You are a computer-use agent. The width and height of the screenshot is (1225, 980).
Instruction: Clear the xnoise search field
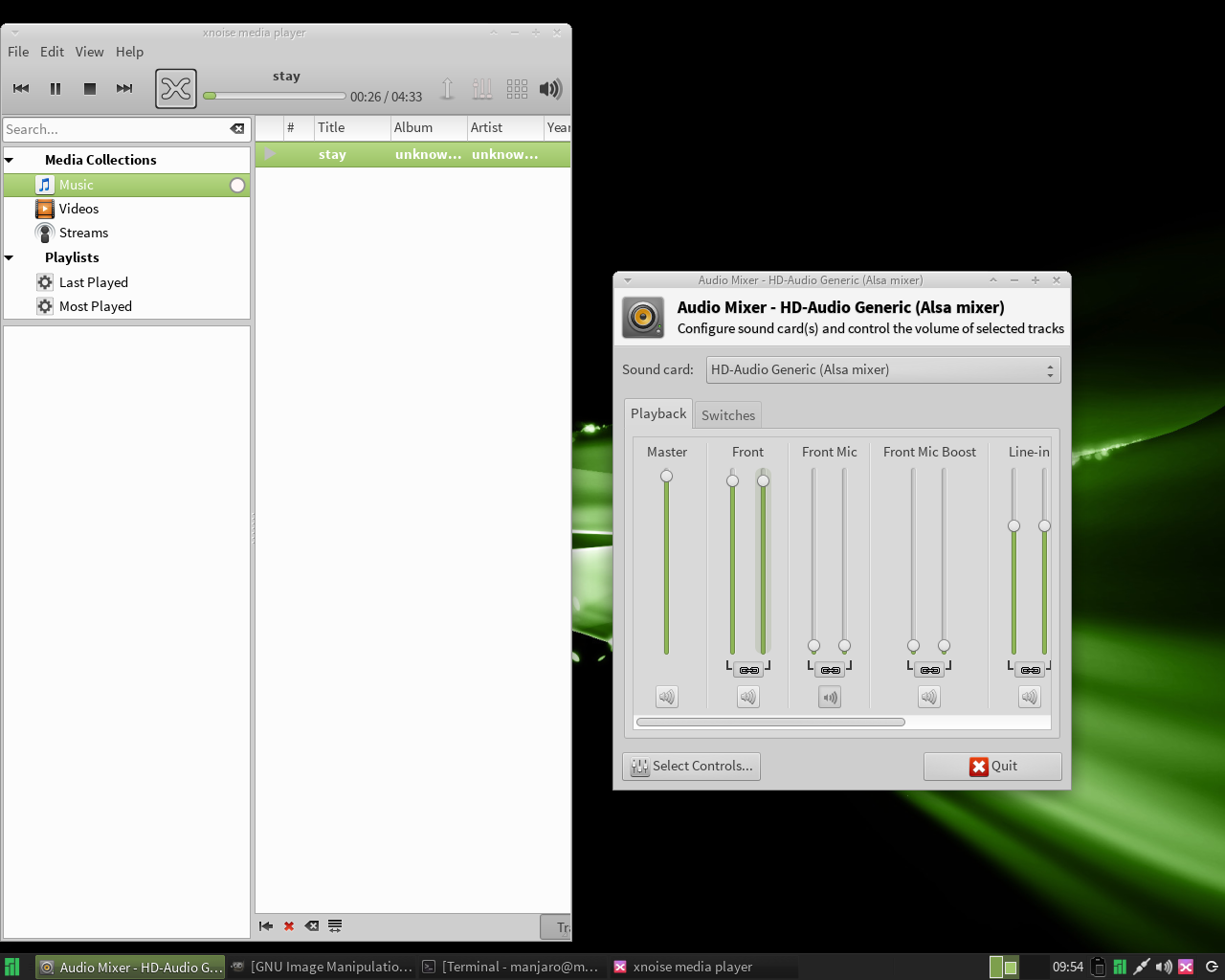(237, 128)
